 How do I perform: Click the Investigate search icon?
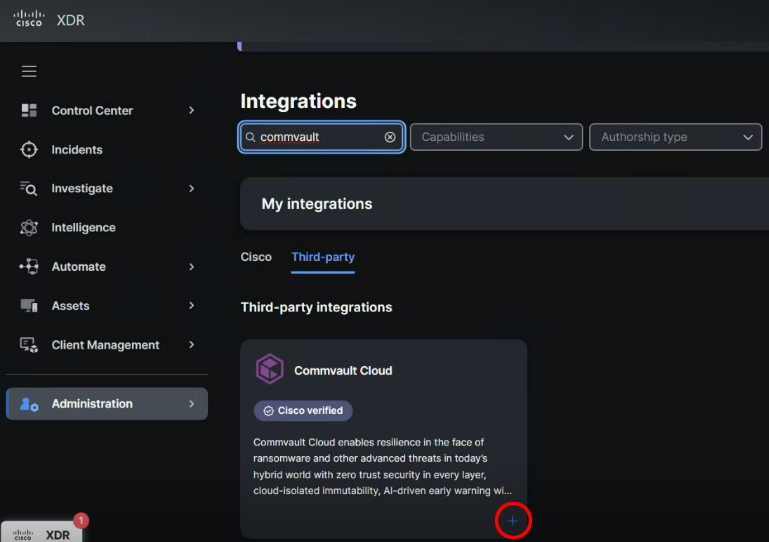(28, 188)
